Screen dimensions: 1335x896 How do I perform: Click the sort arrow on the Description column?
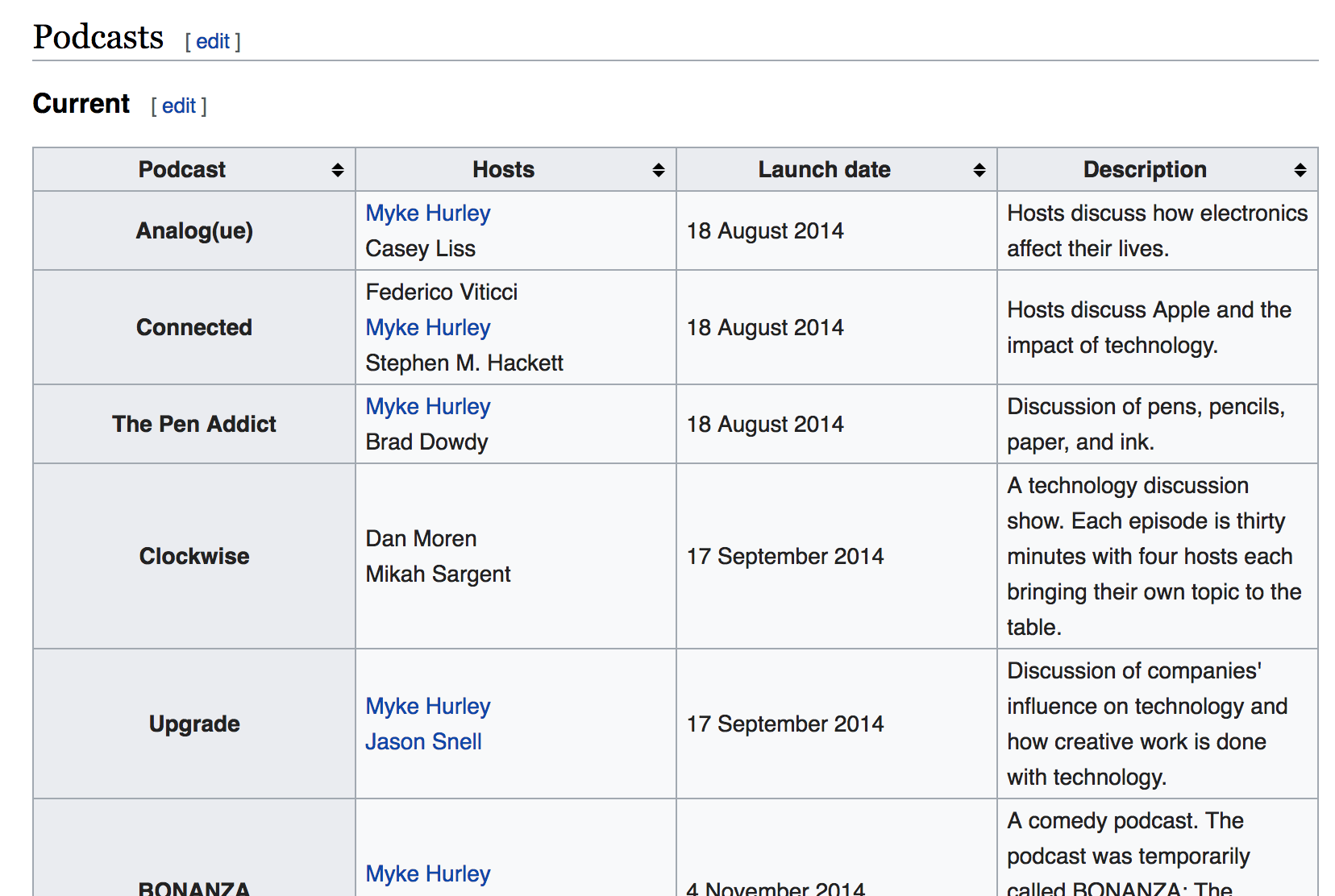click(x=1299, y=169)
